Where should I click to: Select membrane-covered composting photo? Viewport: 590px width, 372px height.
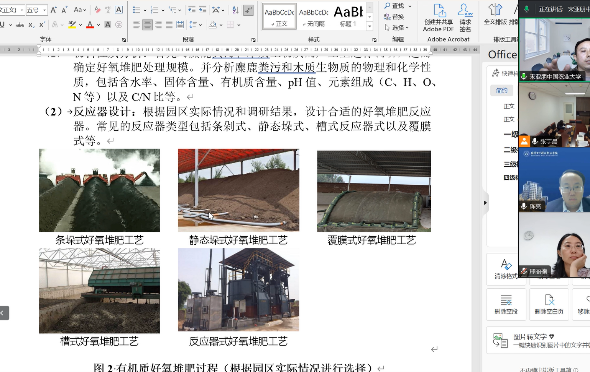(x=374, y=191)
